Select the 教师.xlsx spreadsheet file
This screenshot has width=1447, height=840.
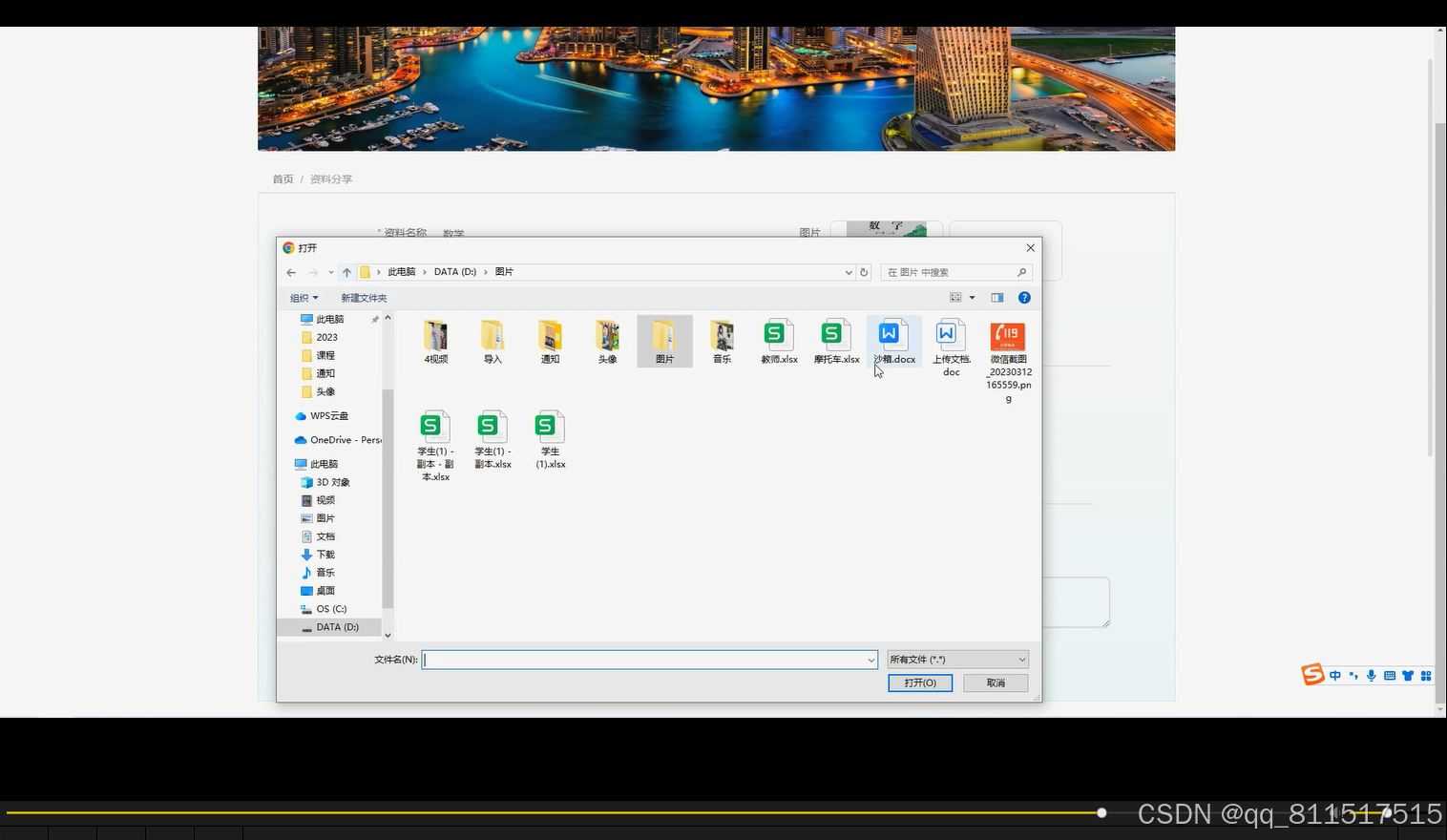pos(779,342)
